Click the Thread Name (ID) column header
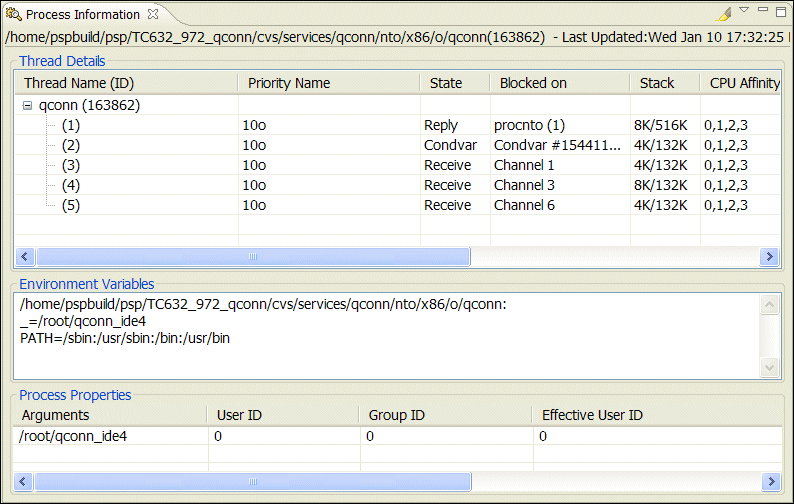Viewport: 794px width, 504px height. (x=79, y=83)
